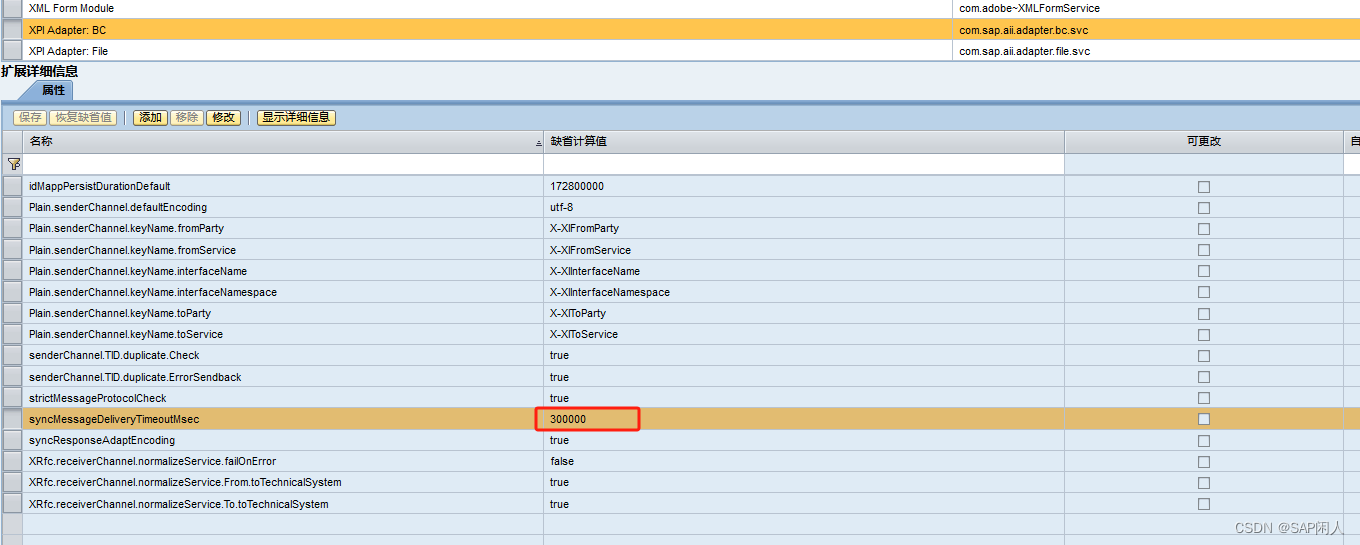The height and width of the screenshot is (545, 1360).
Task: Click com.sap.aii.adapter.file.svc cell
Action: coord(1156,51)
